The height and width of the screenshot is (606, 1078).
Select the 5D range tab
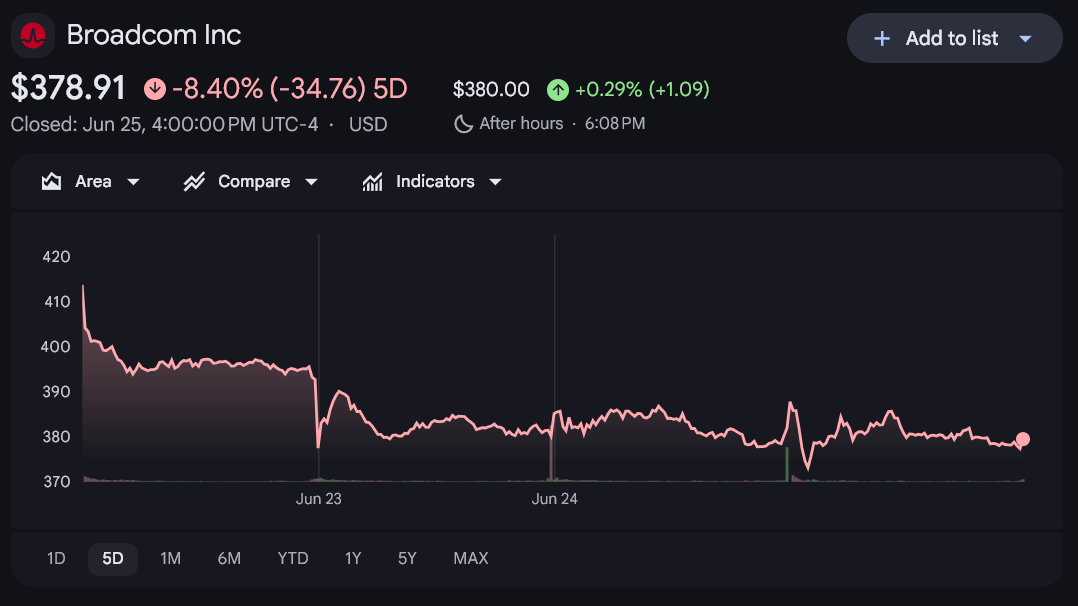(113, 559)
